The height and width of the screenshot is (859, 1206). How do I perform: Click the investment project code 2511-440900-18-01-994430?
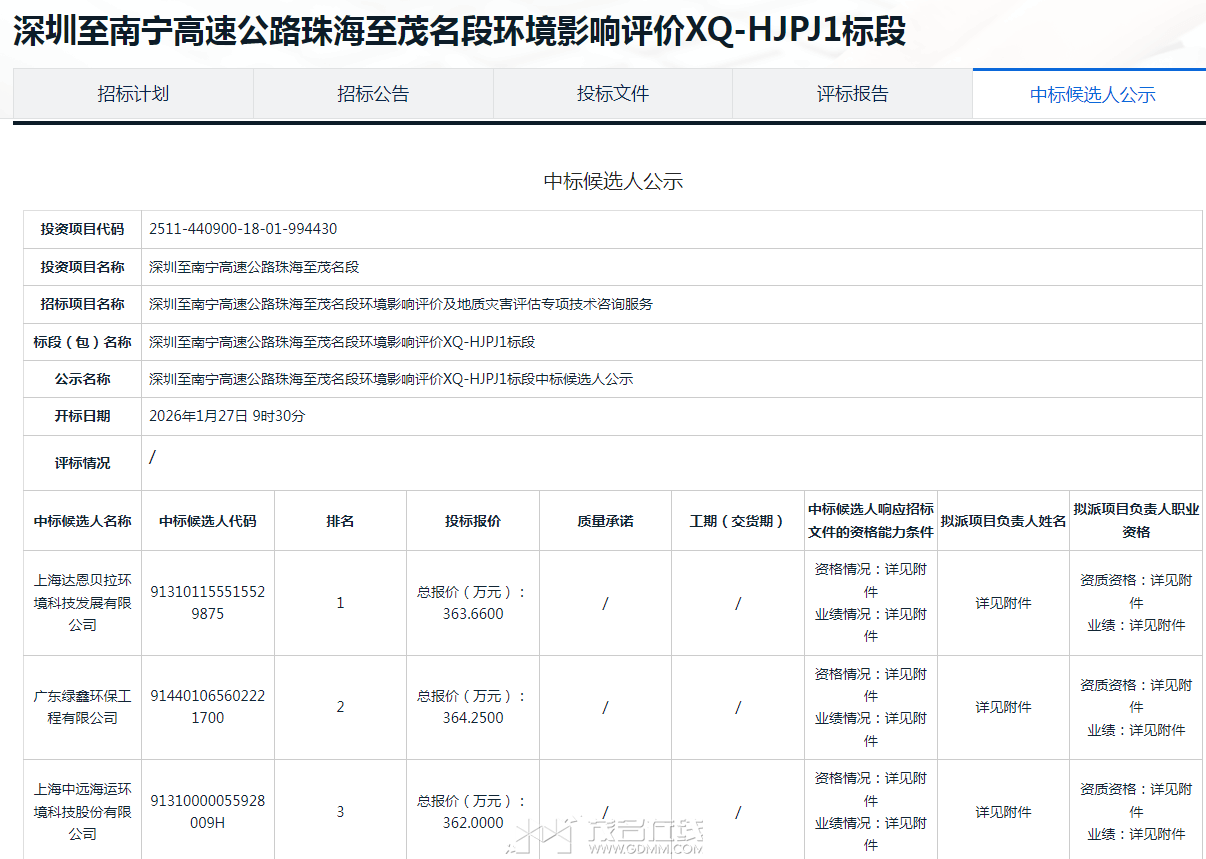click(x=243, y=229)
